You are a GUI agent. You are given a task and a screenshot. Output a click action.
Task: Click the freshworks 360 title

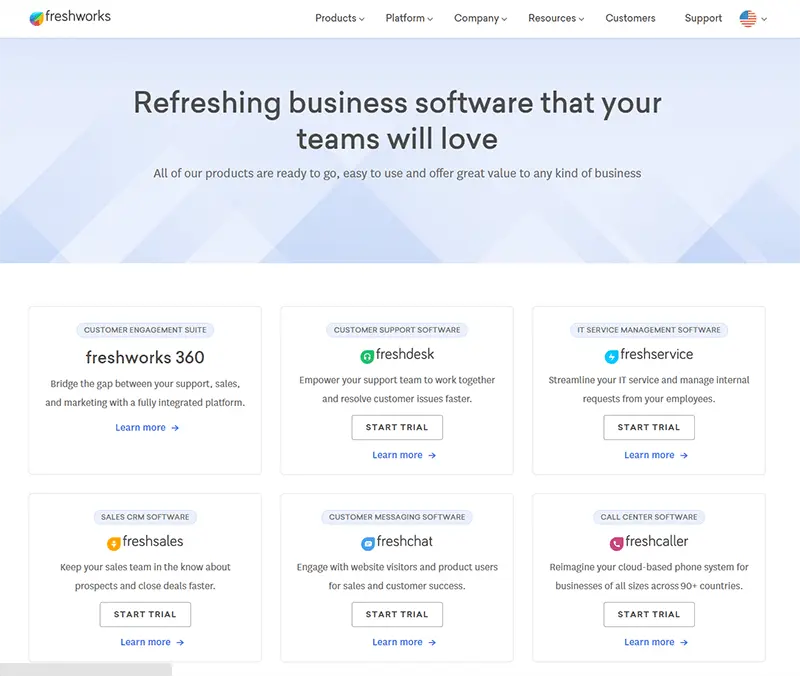pyautogui.click(x=145, y=358)
